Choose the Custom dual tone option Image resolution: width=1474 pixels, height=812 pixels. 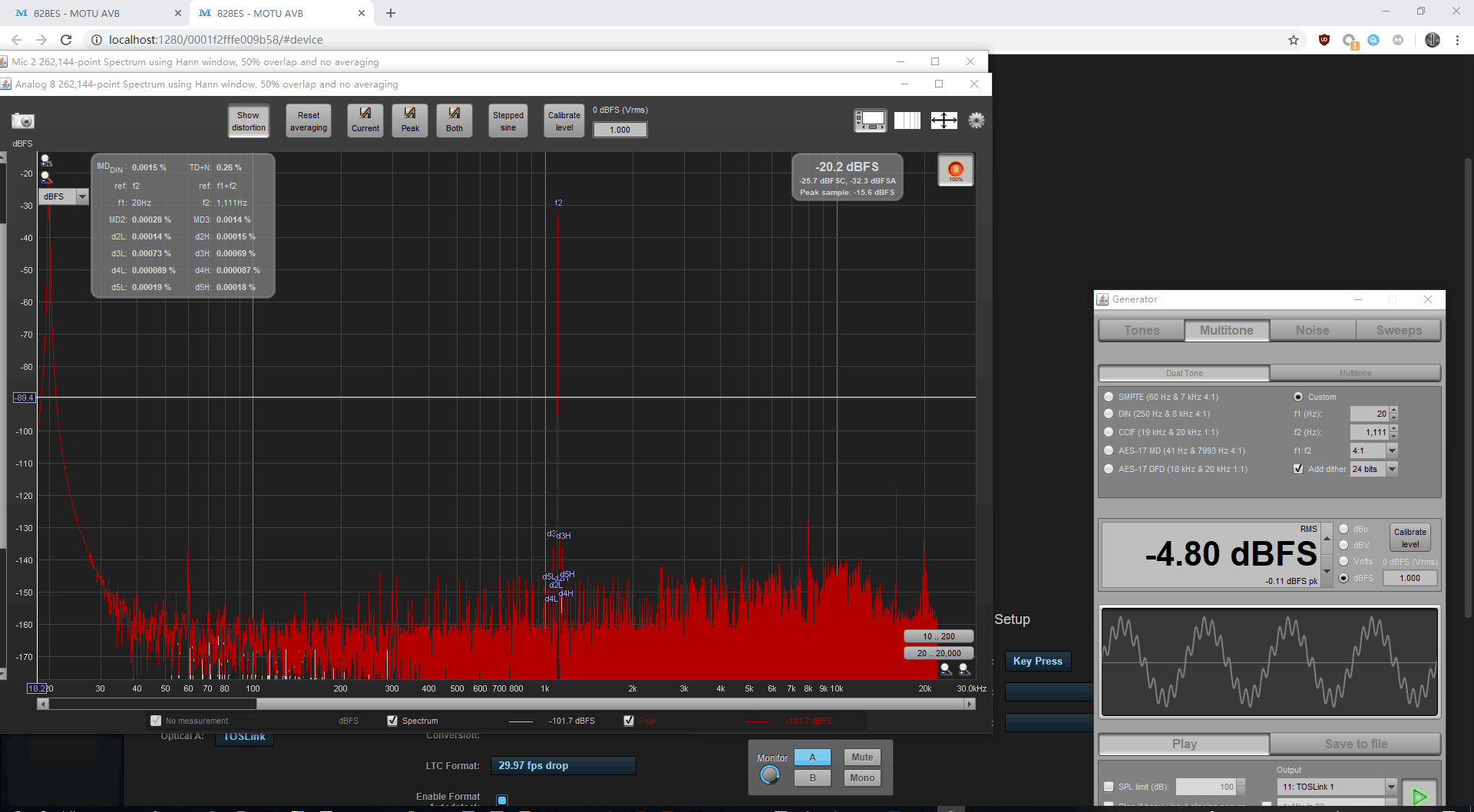[1298, 397]
